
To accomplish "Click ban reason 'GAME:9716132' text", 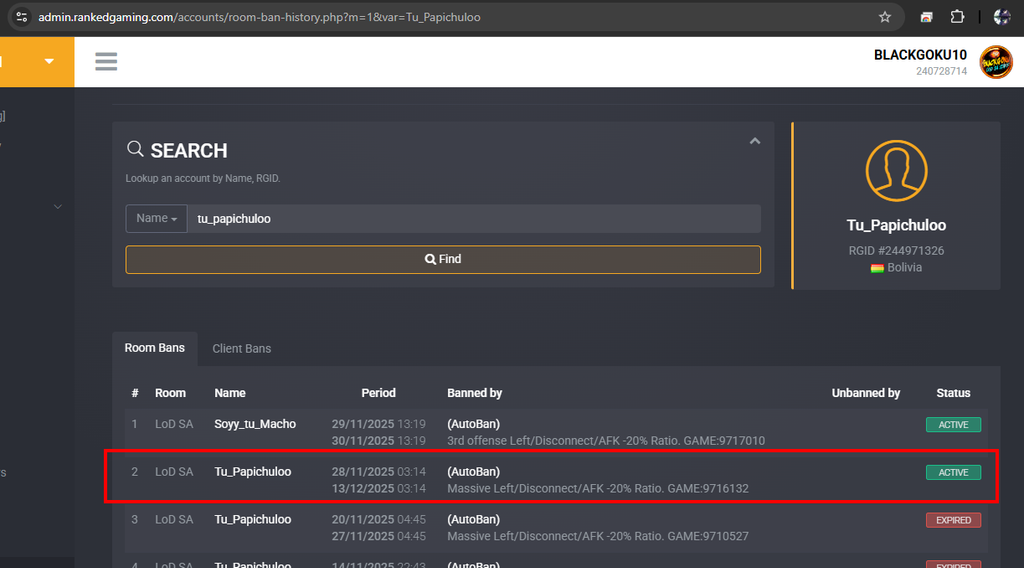I will tap(708, 488).
